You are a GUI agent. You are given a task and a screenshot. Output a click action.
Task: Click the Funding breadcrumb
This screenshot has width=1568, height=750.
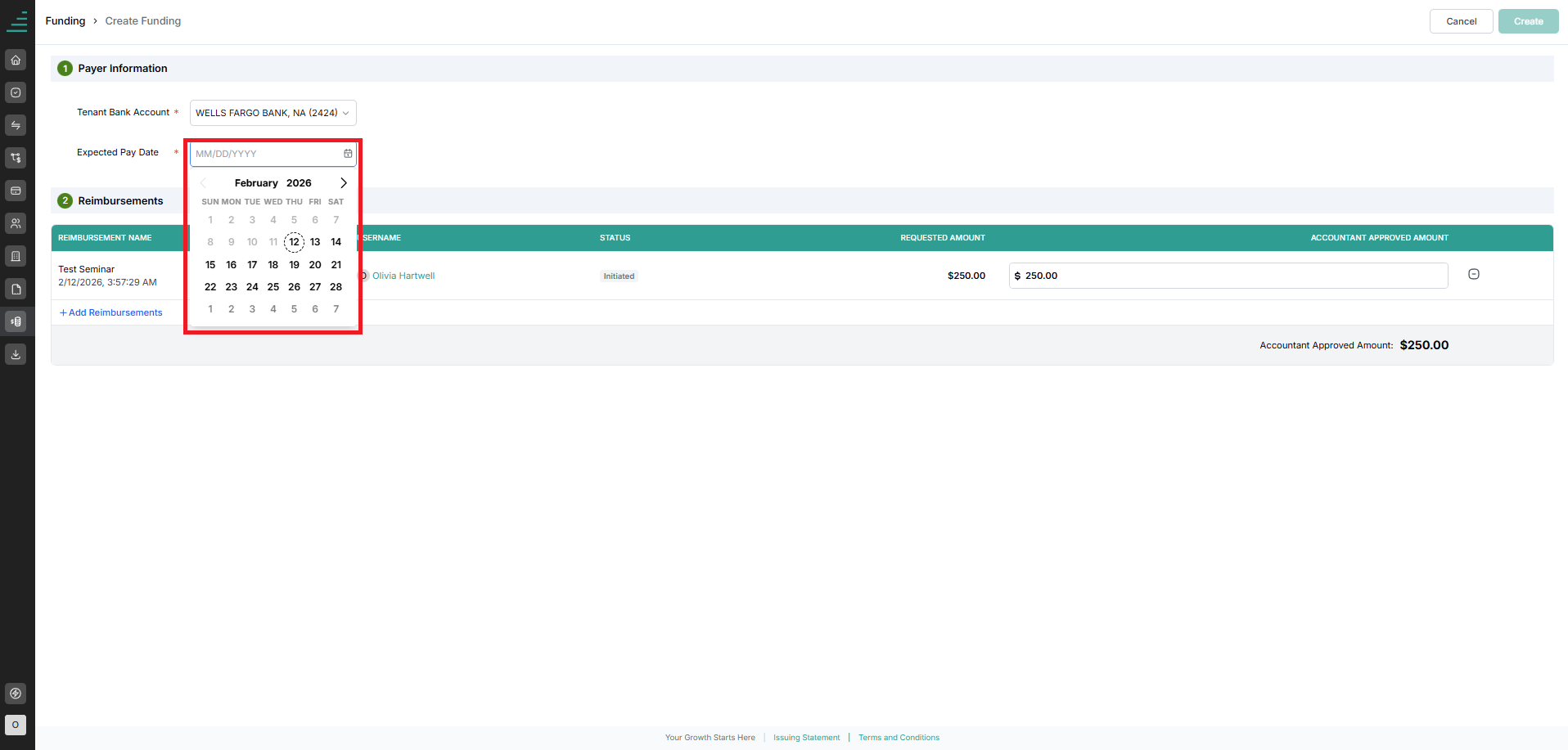click(x=65, y=21)
